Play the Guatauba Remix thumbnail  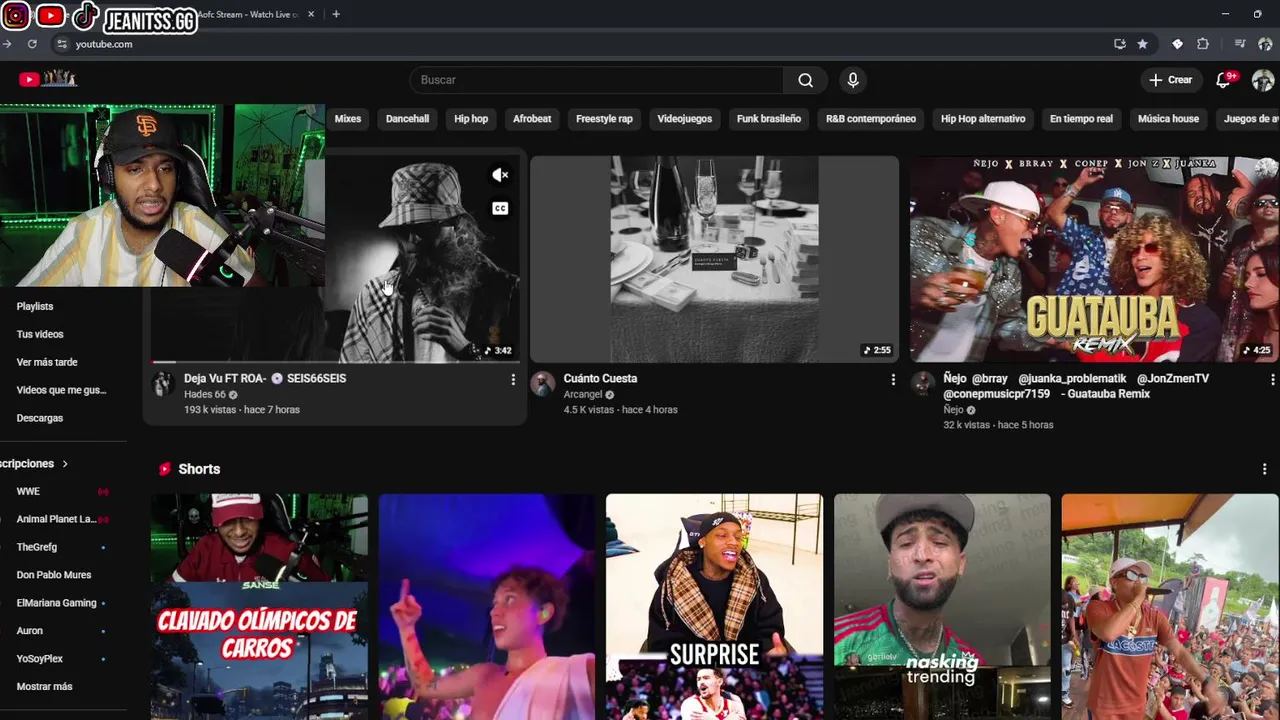point(1094,259)
